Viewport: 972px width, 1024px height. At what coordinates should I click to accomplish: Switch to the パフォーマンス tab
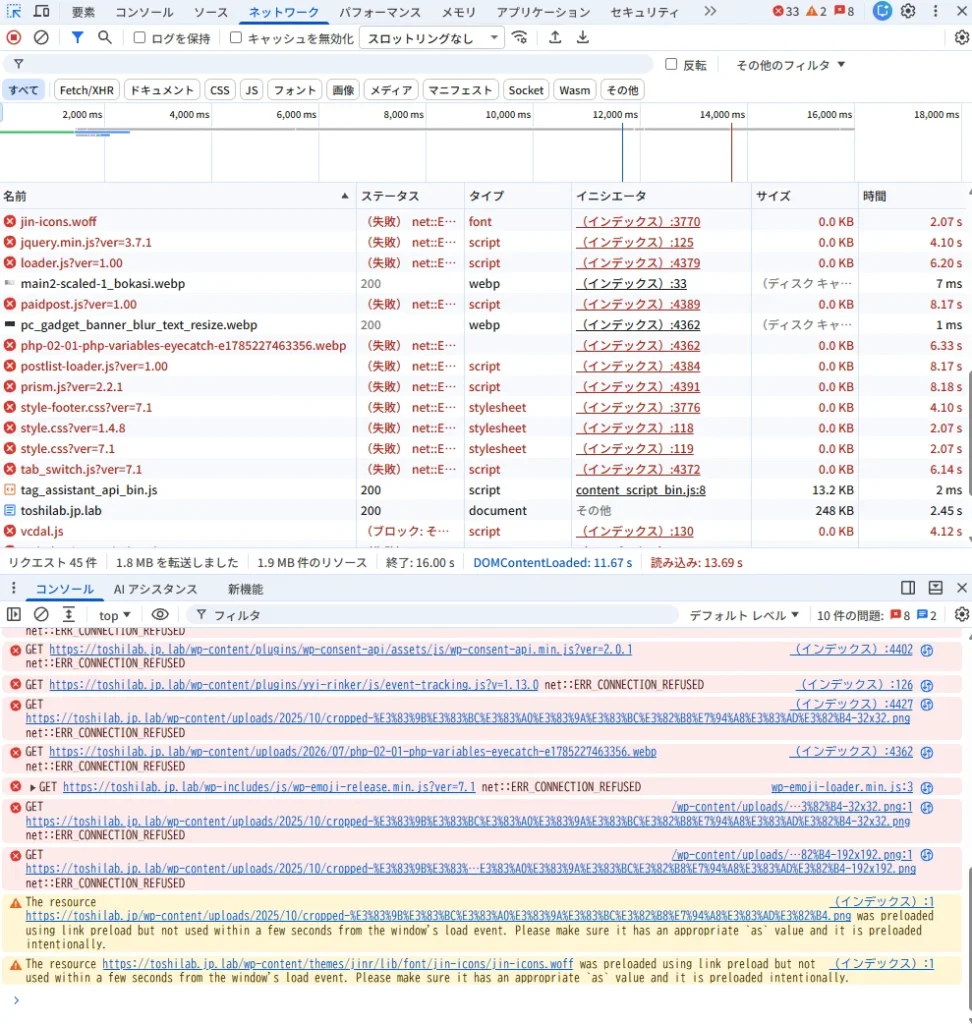click(x=380, y=12)
